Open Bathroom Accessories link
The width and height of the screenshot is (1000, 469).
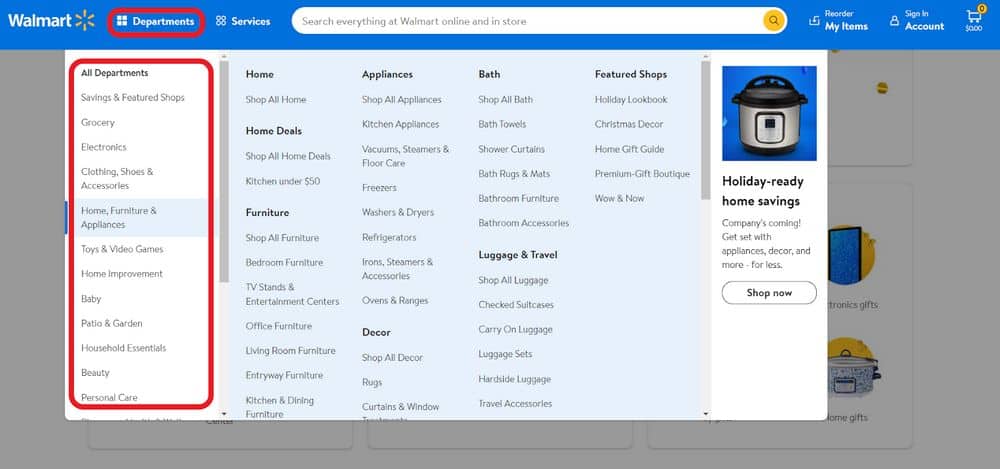524,223
